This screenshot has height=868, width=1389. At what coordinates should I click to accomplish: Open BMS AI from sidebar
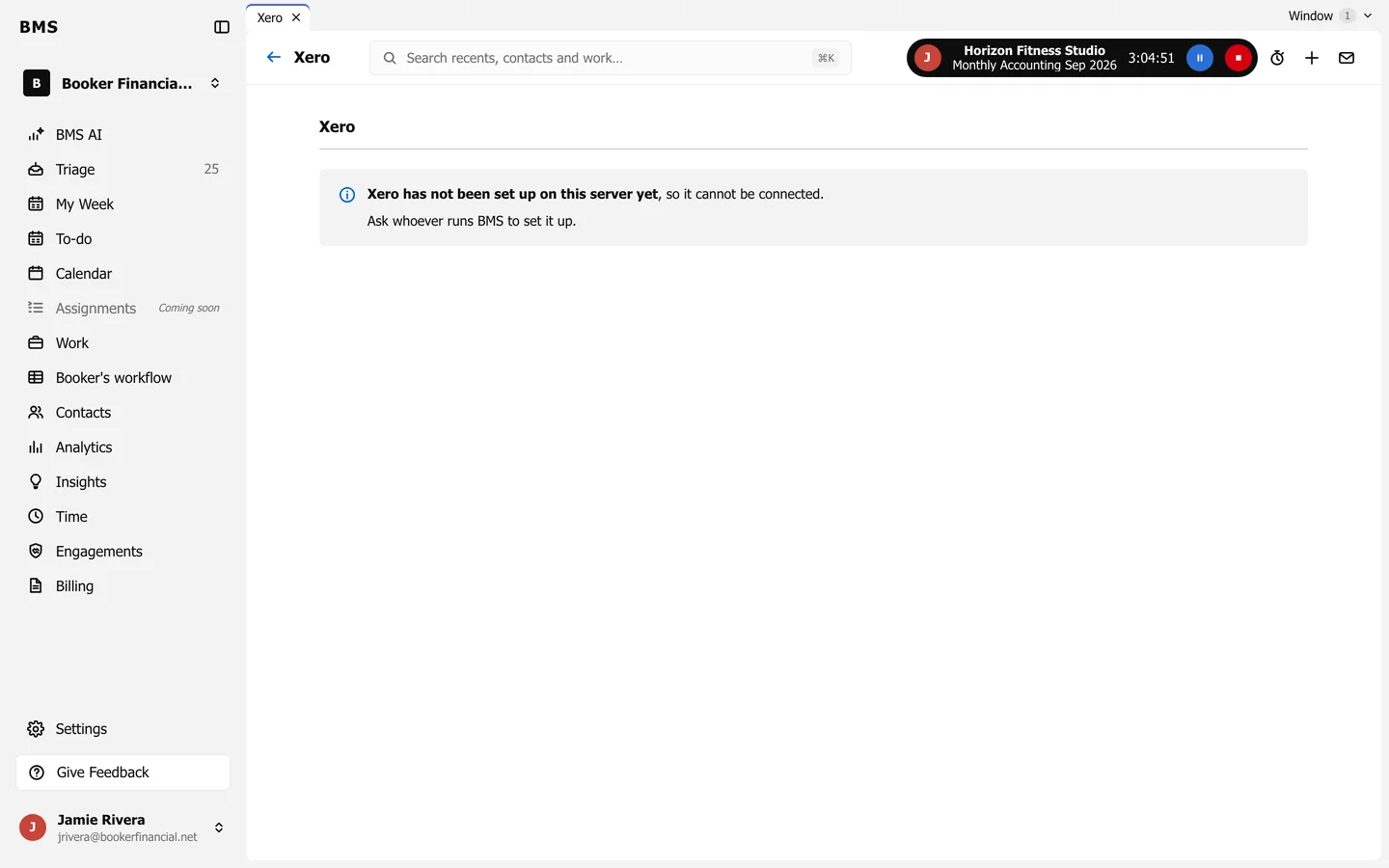click(123, 135)
